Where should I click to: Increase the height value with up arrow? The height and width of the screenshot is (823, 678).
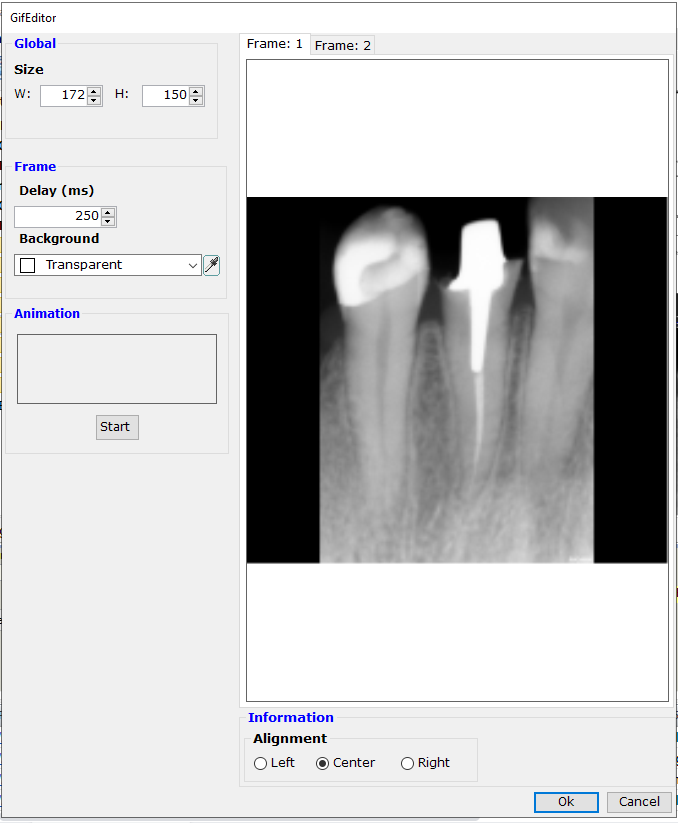click(196, 91)
